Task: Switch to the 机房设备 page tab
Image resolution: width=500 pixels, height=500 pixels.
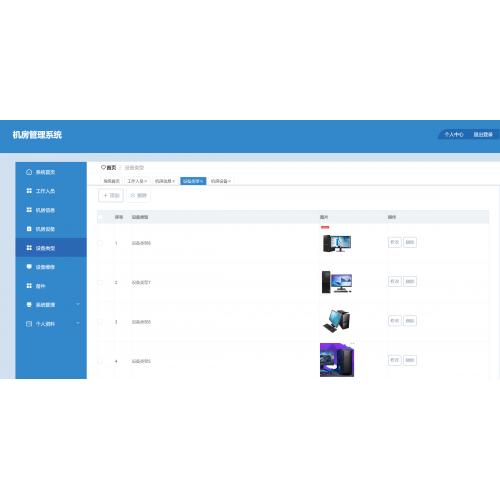Action: (x=221, y=181)
